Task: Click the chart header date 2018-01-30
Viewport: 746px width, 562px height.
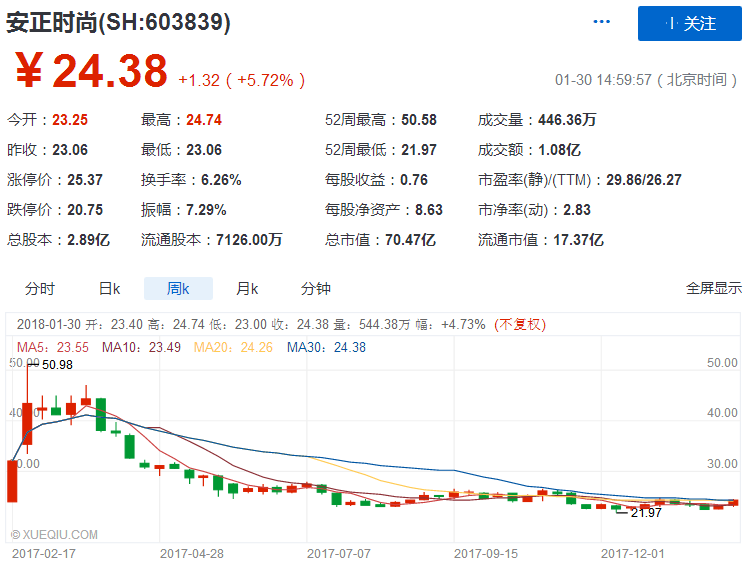Action: 49,325
